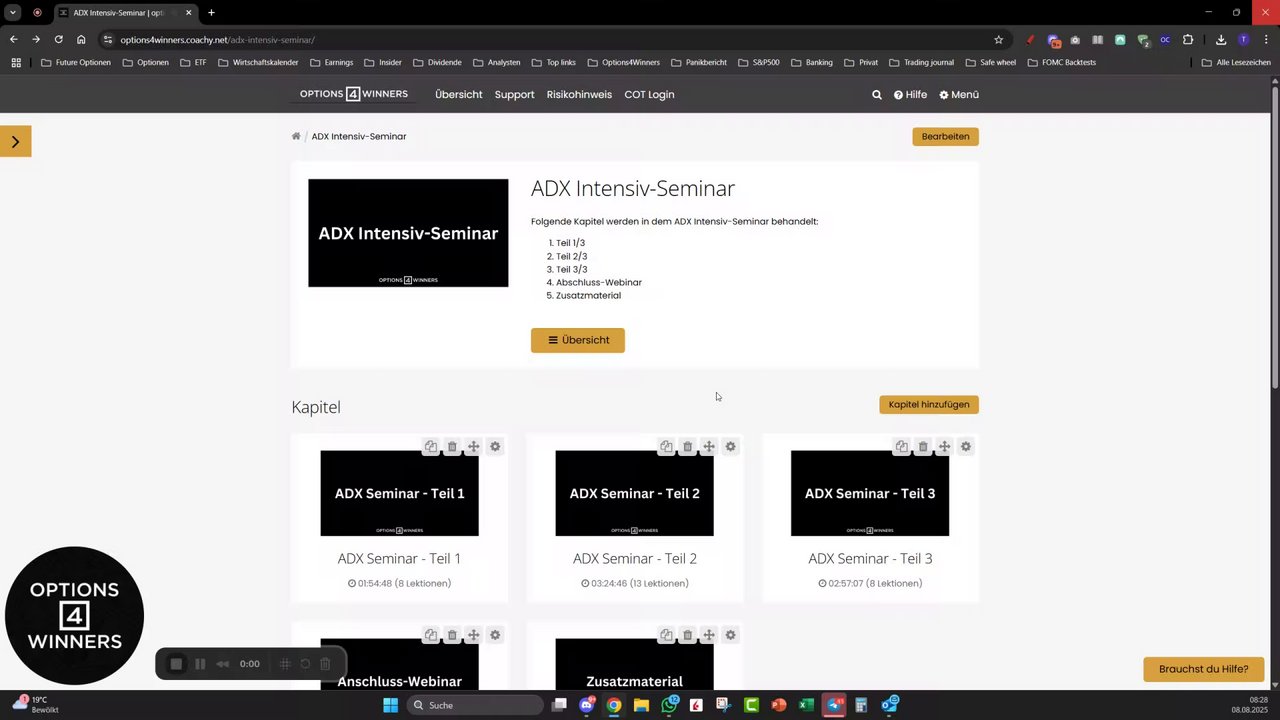Open settings gear for Teil 1 chapter
Screen dimensions: 1280x720
coord(495,447)
